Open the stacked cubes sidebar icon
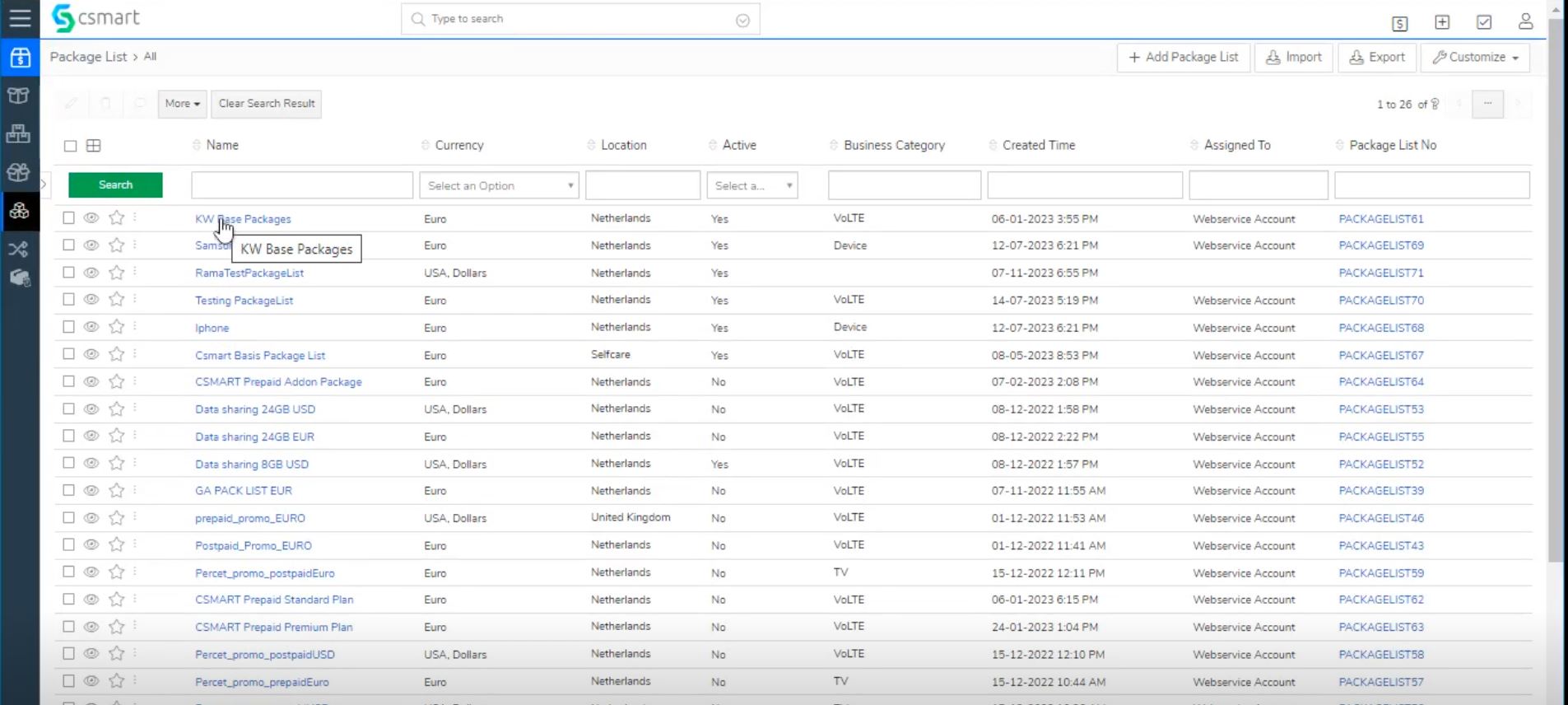This screenshot has height=705, width=1568. click(x=20, y=211)
